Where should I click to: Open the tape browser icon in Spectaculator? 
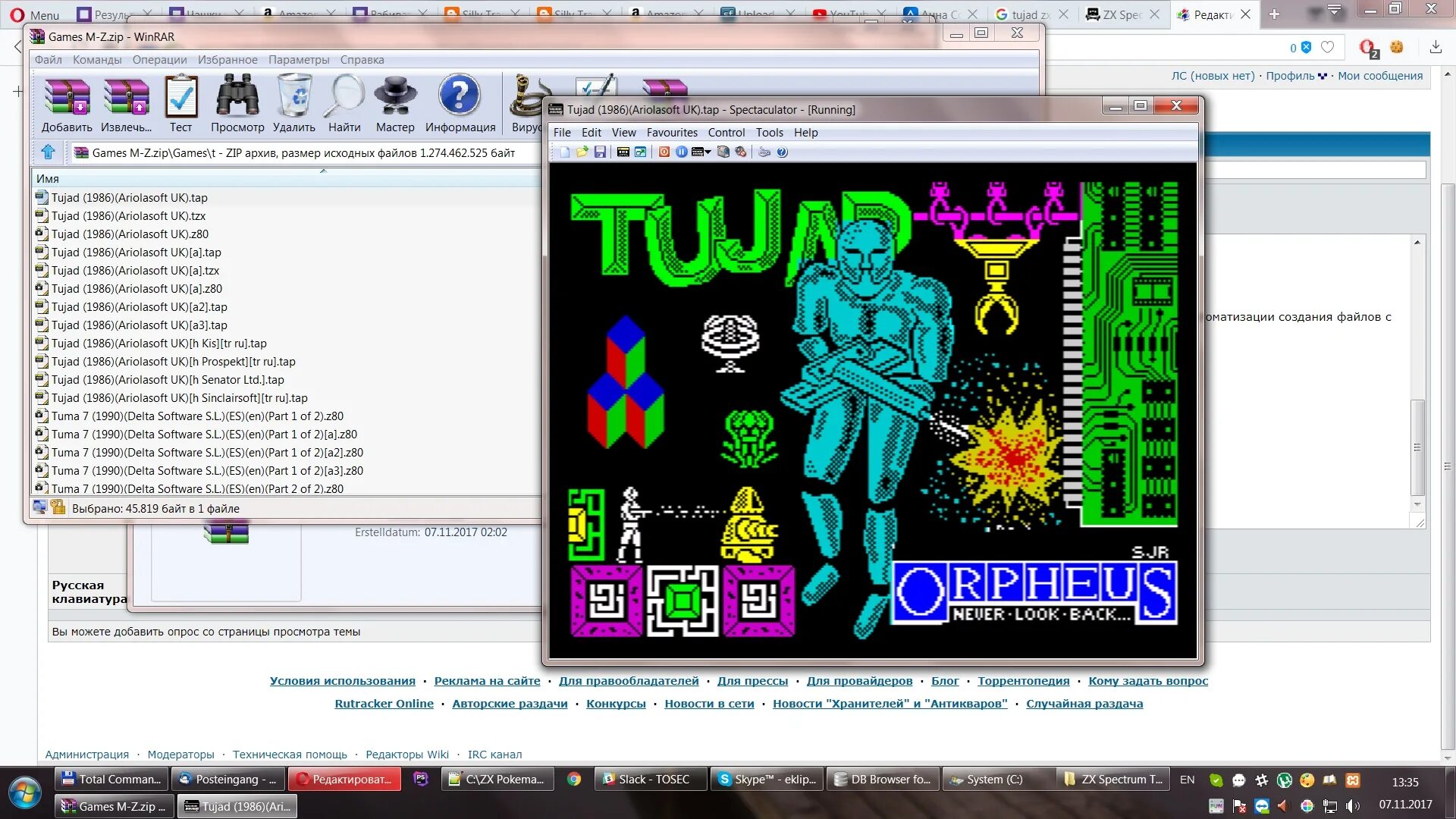pos(623,152)
